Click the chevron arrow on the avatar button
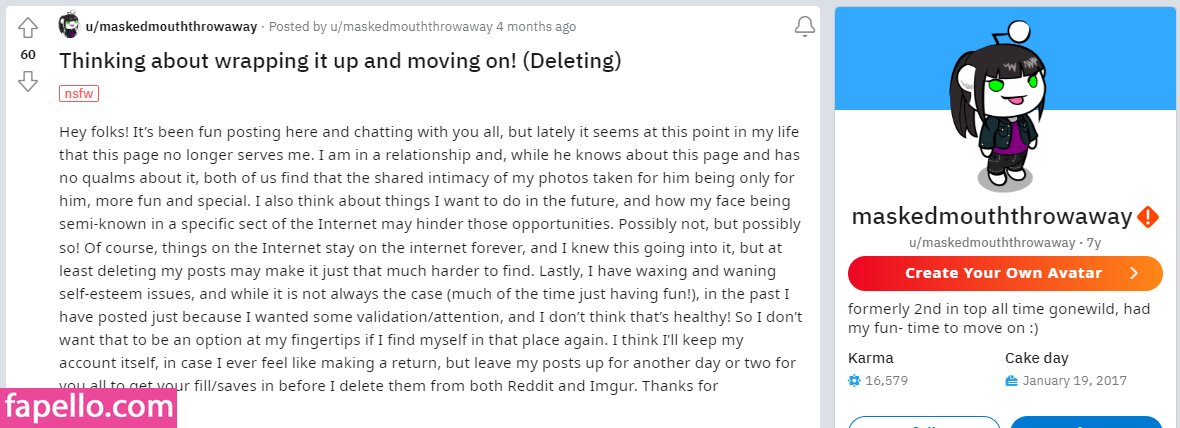The height and width of the screenshot is (428, 1180). (x=1133, y=273)
